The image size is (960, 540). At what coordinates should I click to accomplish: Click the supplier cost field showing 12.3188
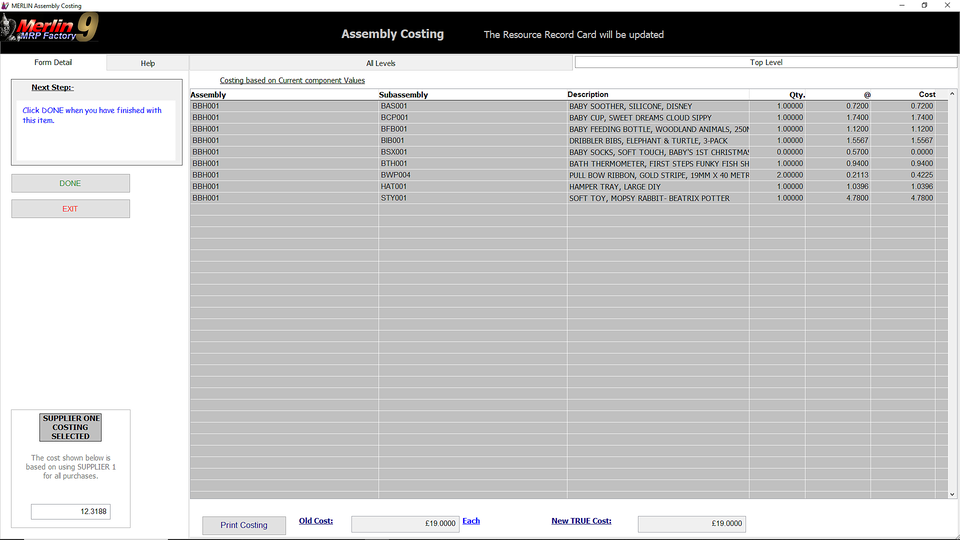70,512
